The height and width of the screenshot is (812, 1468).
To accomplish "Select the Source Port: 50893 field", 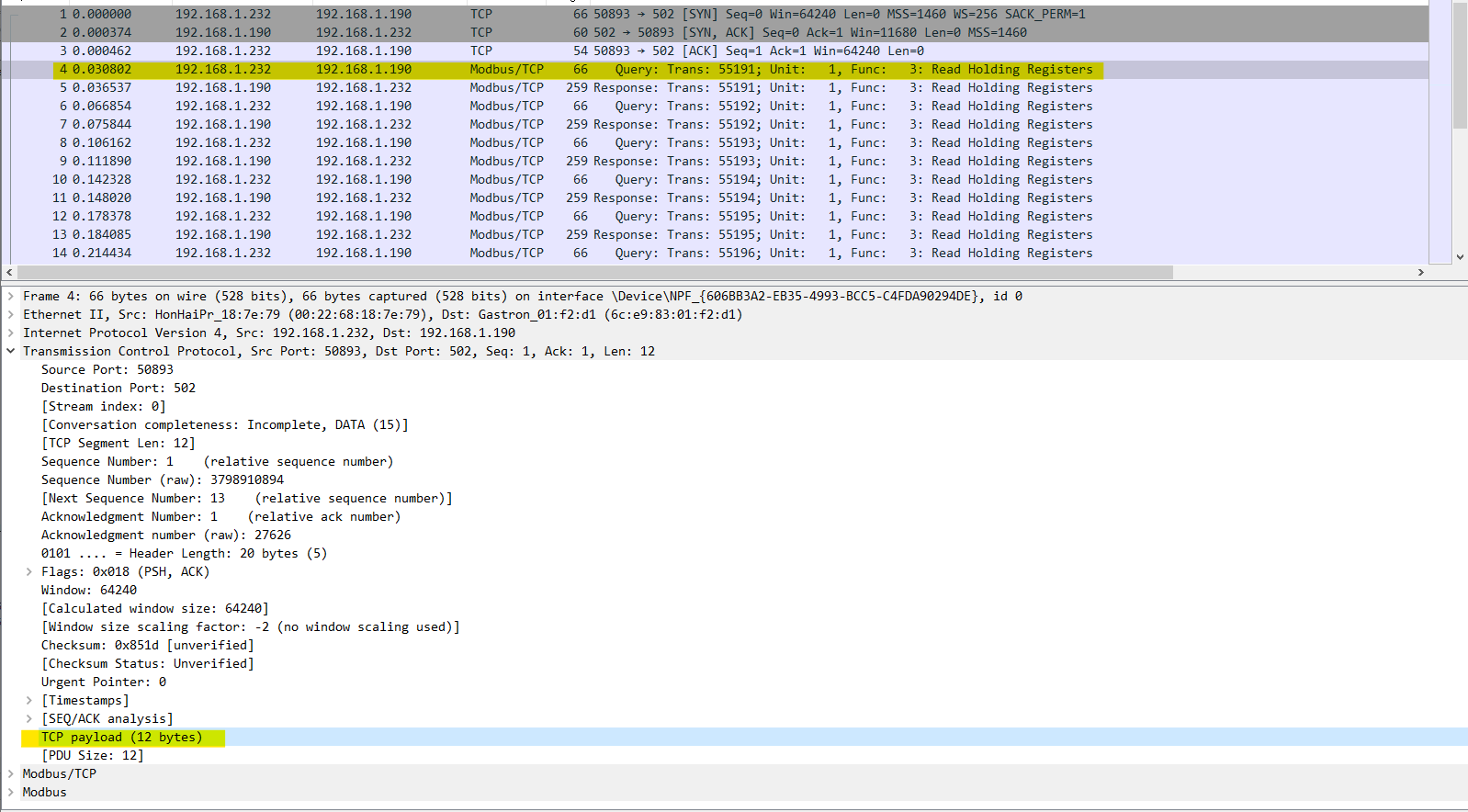I will 107,369.
